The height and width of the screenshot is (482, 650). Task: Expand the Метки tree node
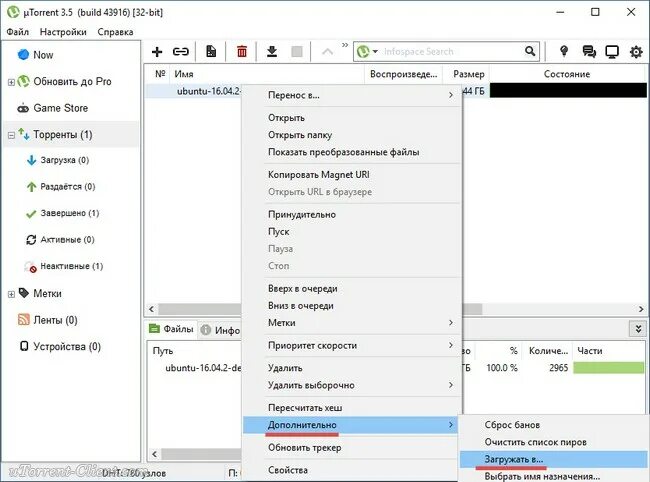point(11,294)
